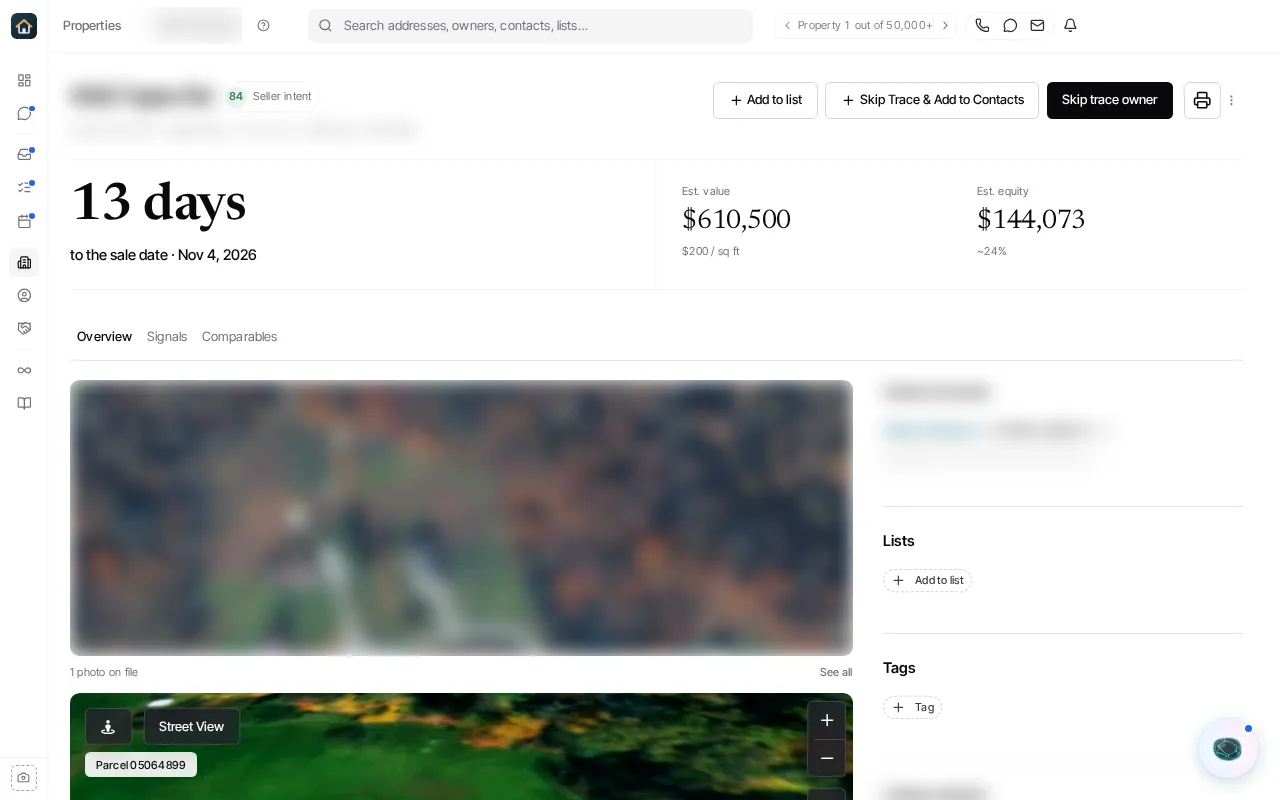Click the Property 1 out of 50,000+ text
The image size is (1280, 800).
pos(865,26)
